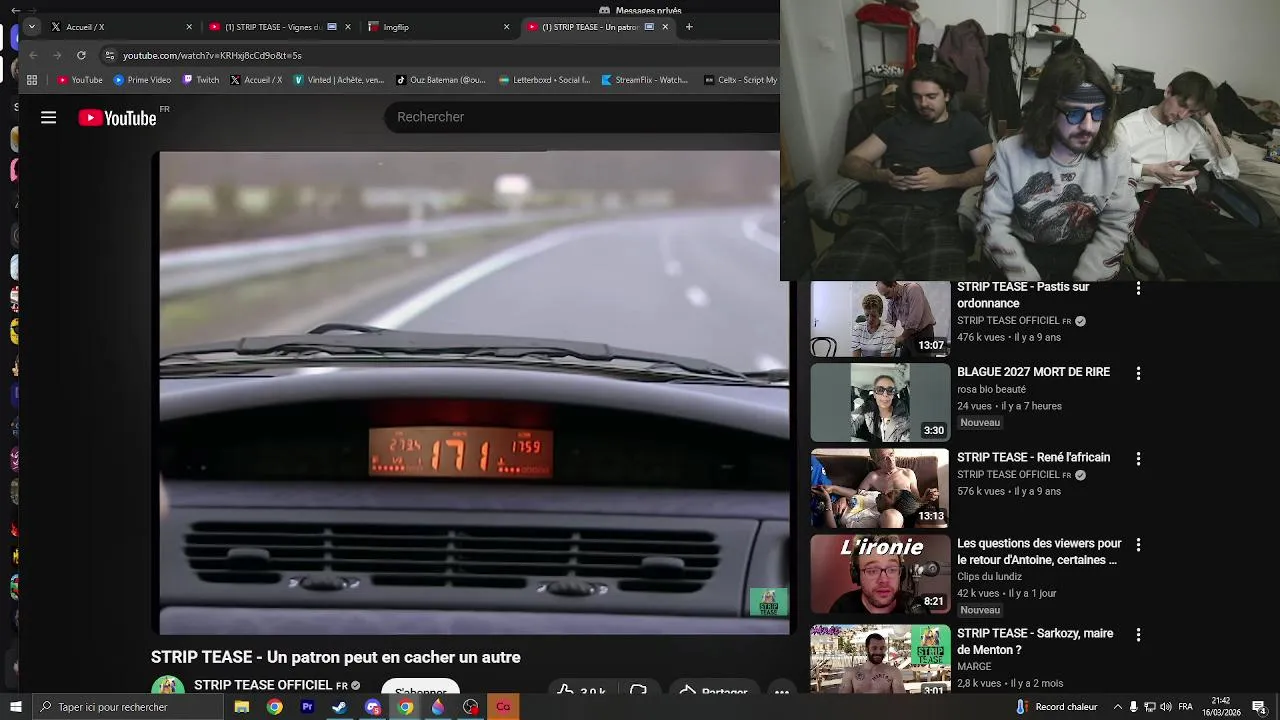Image resolution: width=1280 pixels, height=720 pixels.
Task: Open video STRIP TEASE - René l'africain
Action: pyautogui.click(x=1033, y=457)
